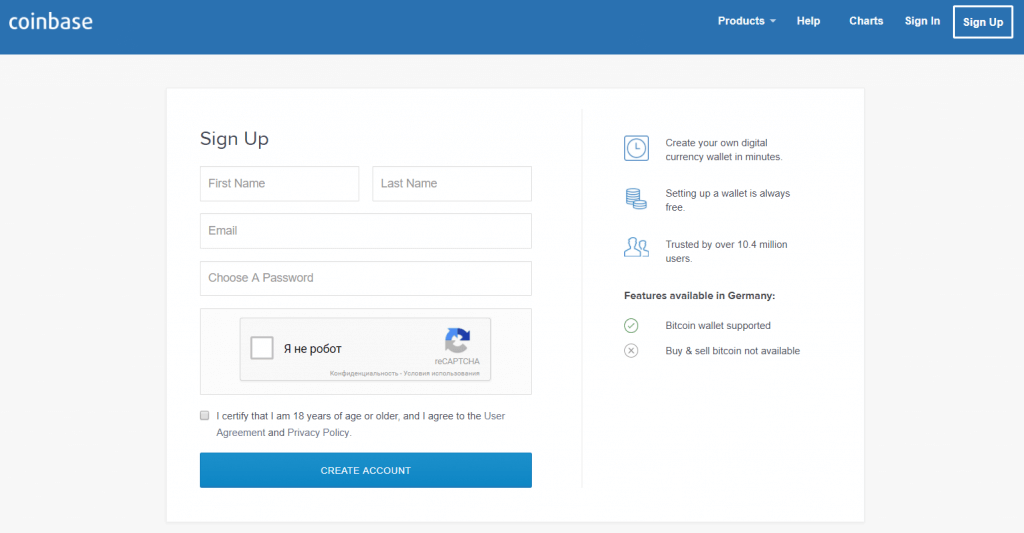Click the CREATE ACCOUNT button

366,470
